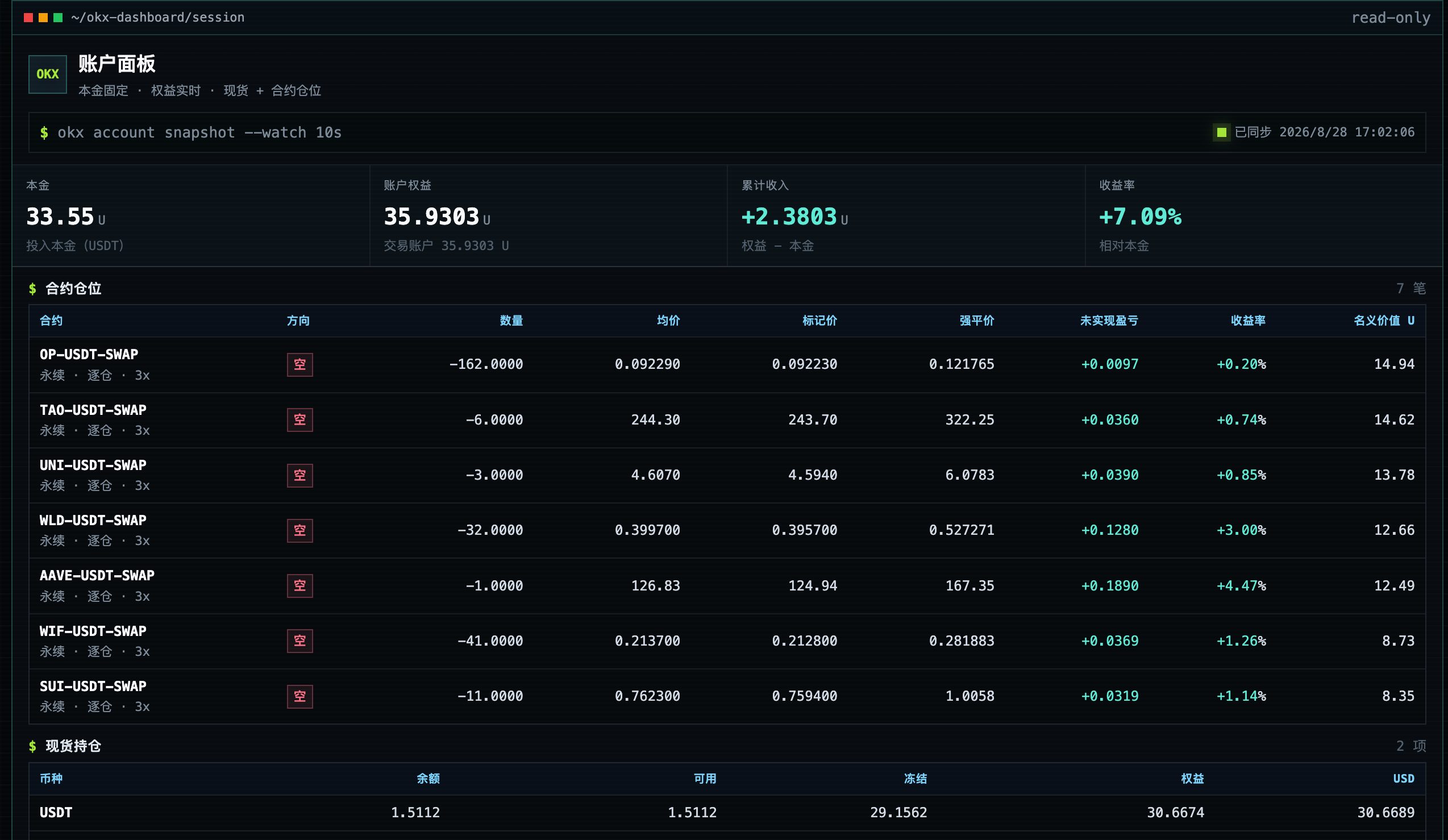
Task: Click the green synced status indicator
Action: 1222,133
